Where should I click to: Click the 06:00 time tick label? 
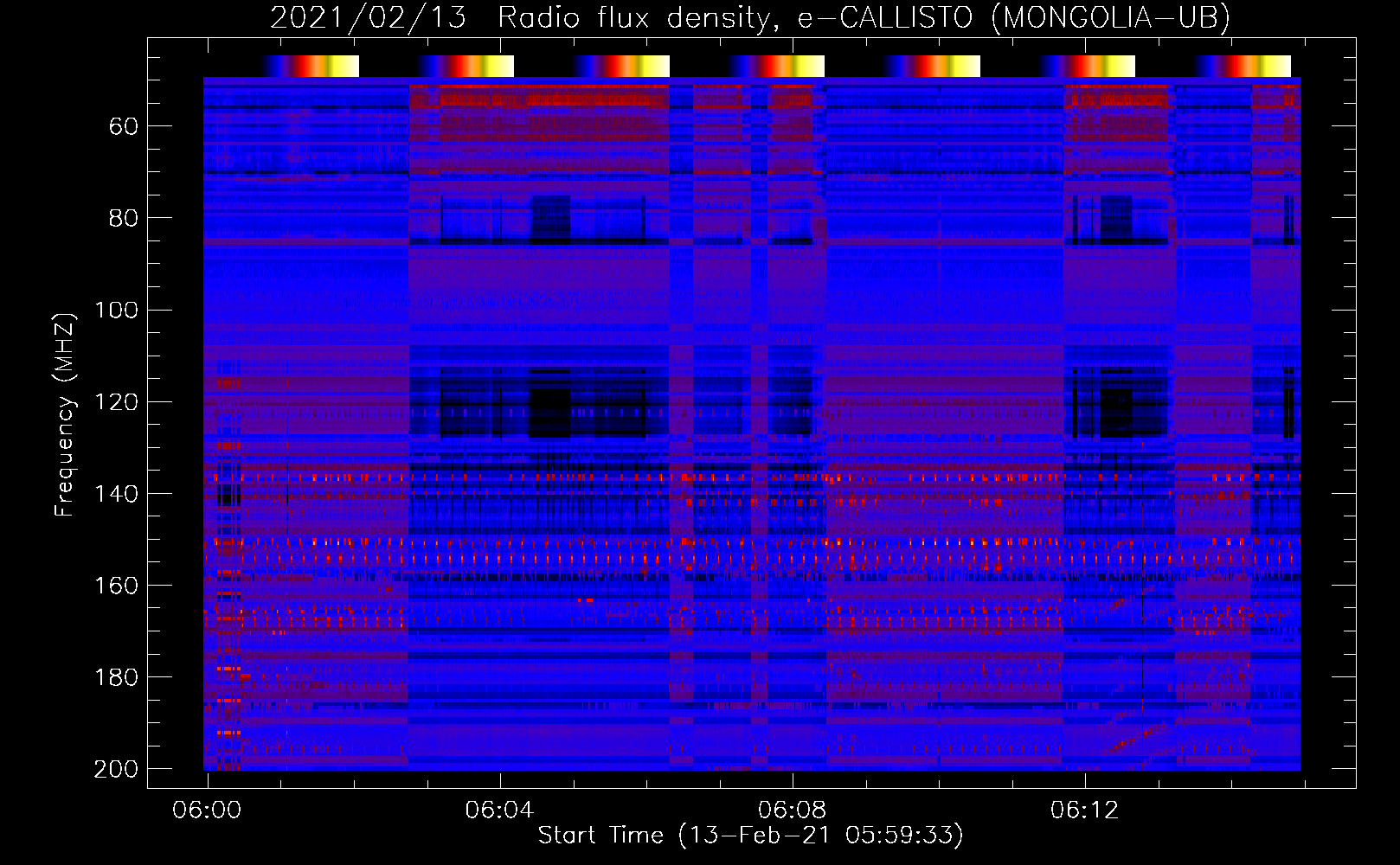click(207, 811)
